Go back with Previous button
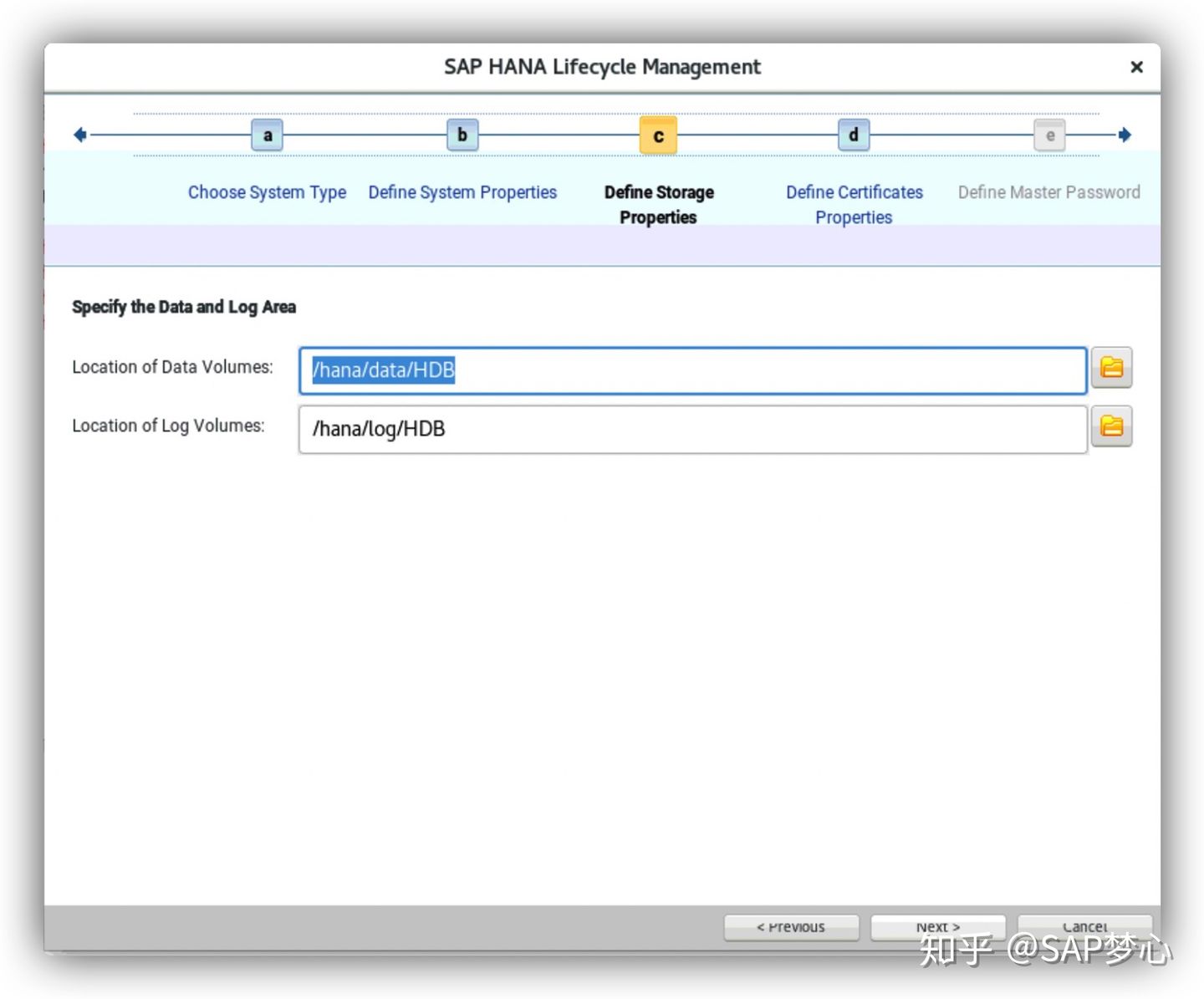The width and height of the screenshot is (1204, 999). click(791, 927)
